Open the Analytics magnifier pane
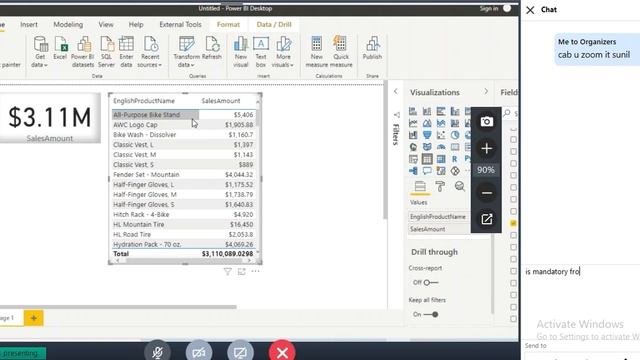640x360 pixels. click(460, 187)
